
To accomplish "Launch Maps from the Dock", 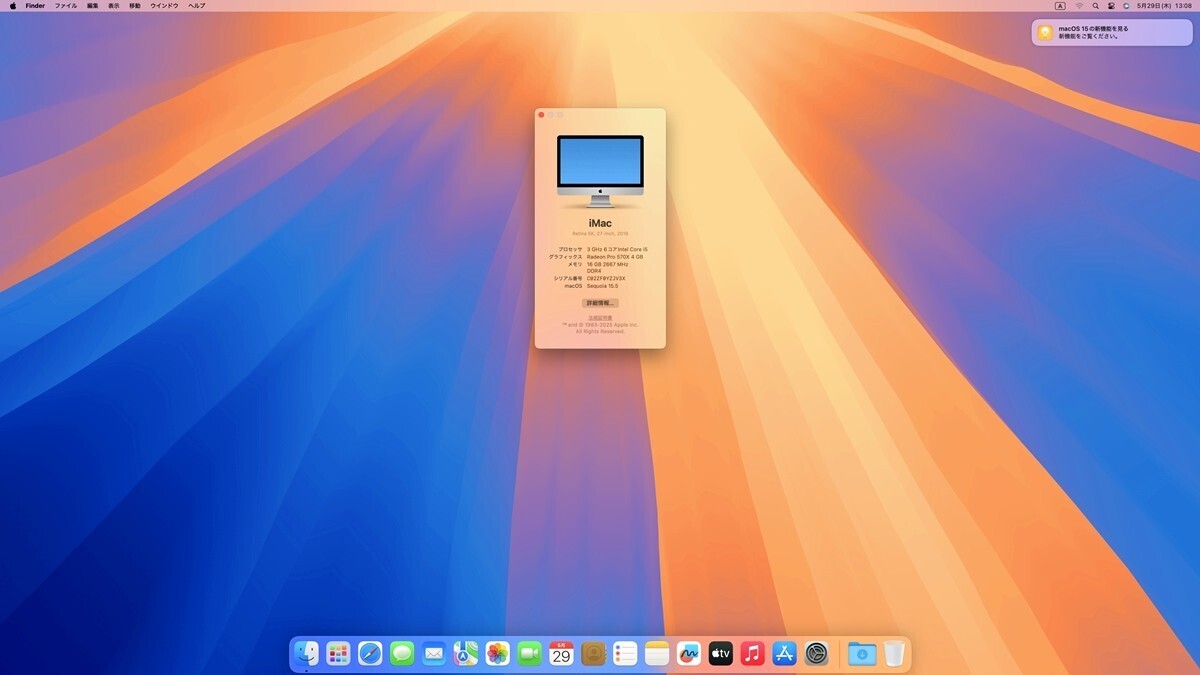I will pyautogui.click(x=466, y=654).
